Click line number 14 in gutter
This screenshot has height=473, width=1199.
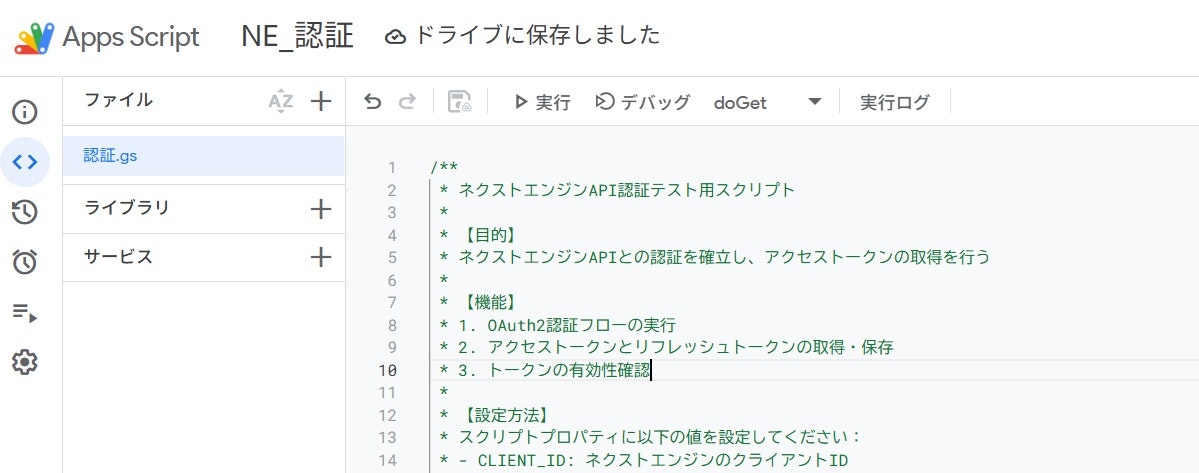(x=388, y=461)
